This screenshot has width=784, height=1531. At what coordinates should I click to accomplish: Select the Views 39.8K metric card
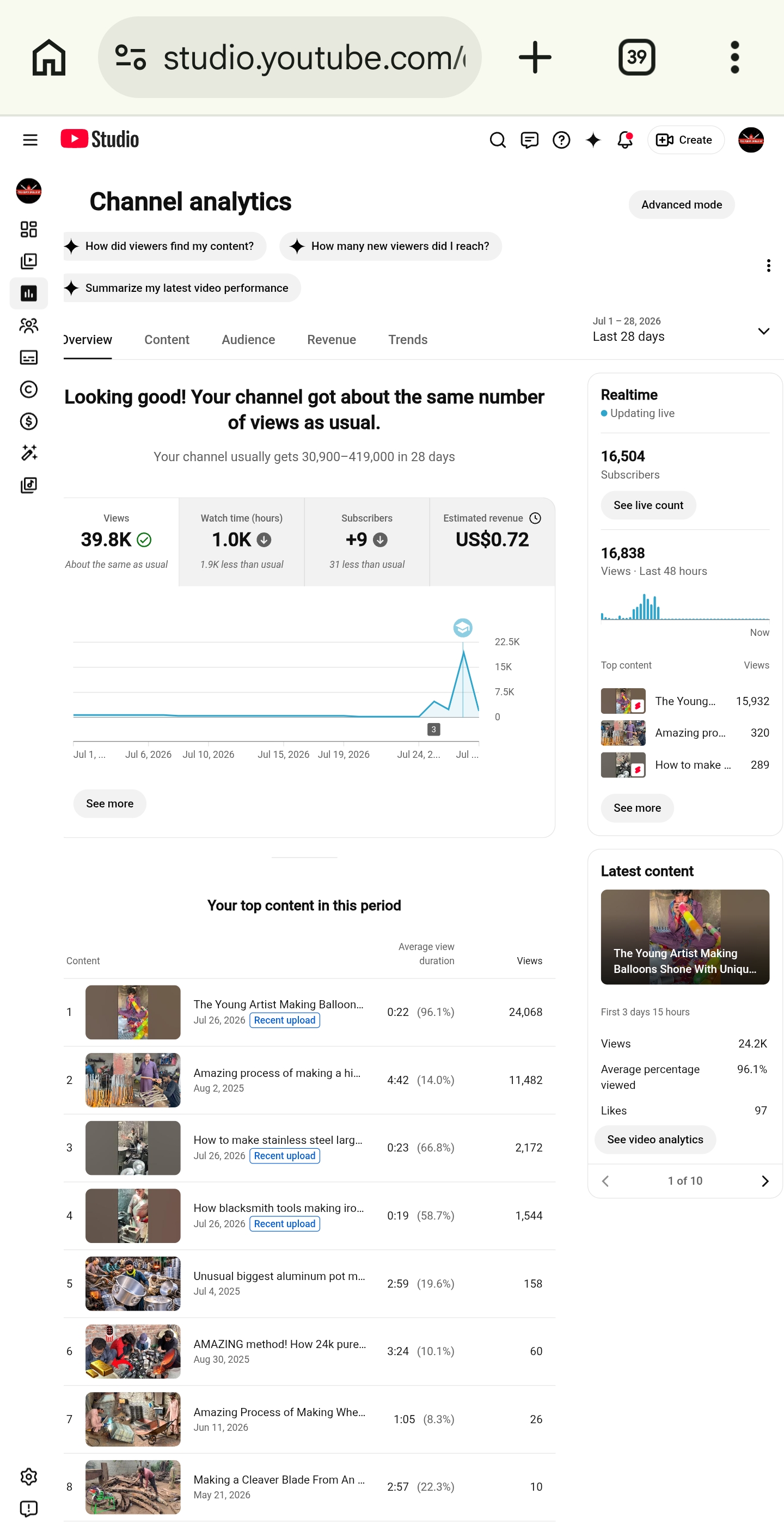121,542
